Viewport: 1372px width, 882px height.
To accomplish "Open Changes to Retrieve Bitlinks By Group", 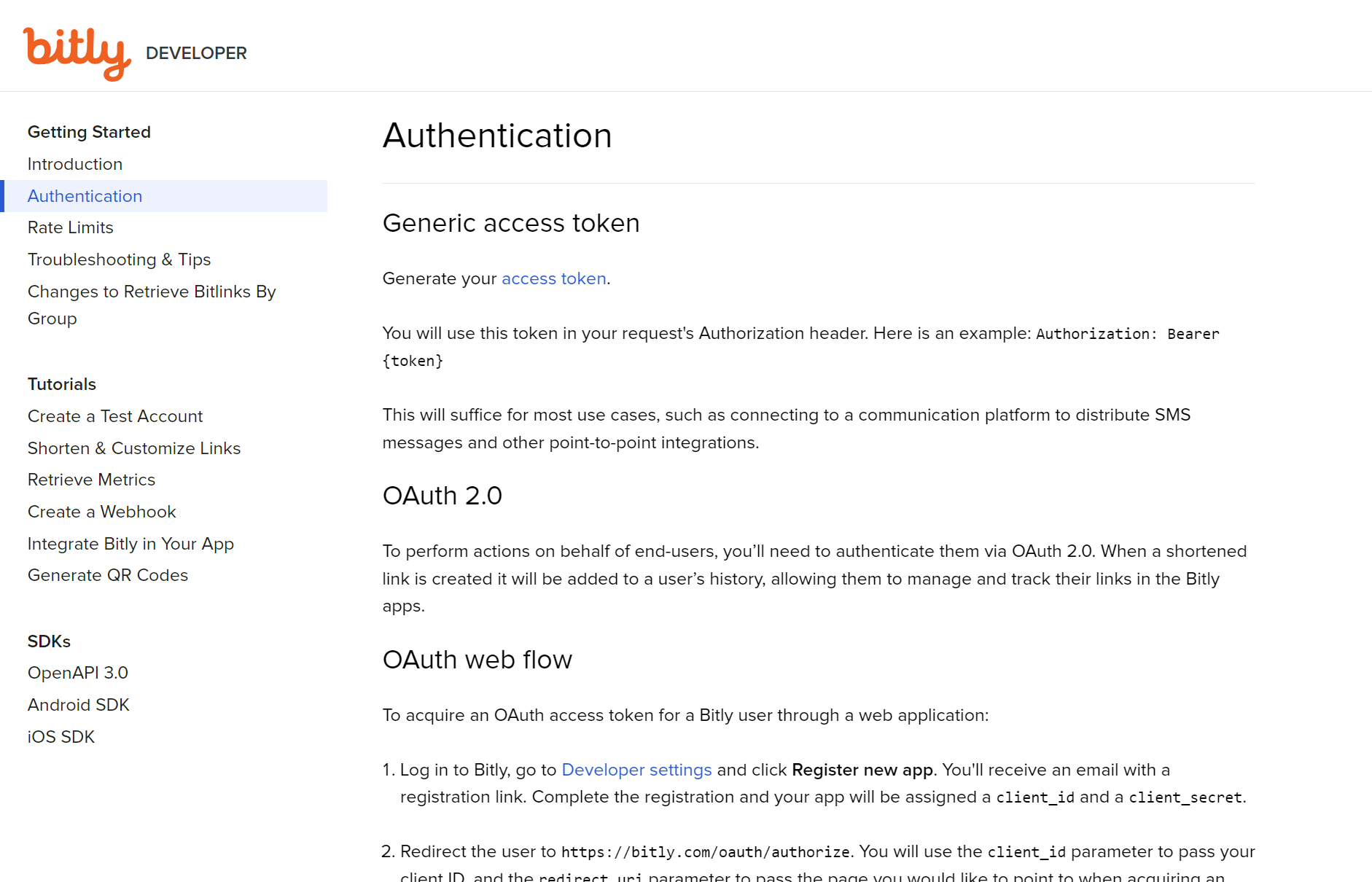I will [152, 305].
